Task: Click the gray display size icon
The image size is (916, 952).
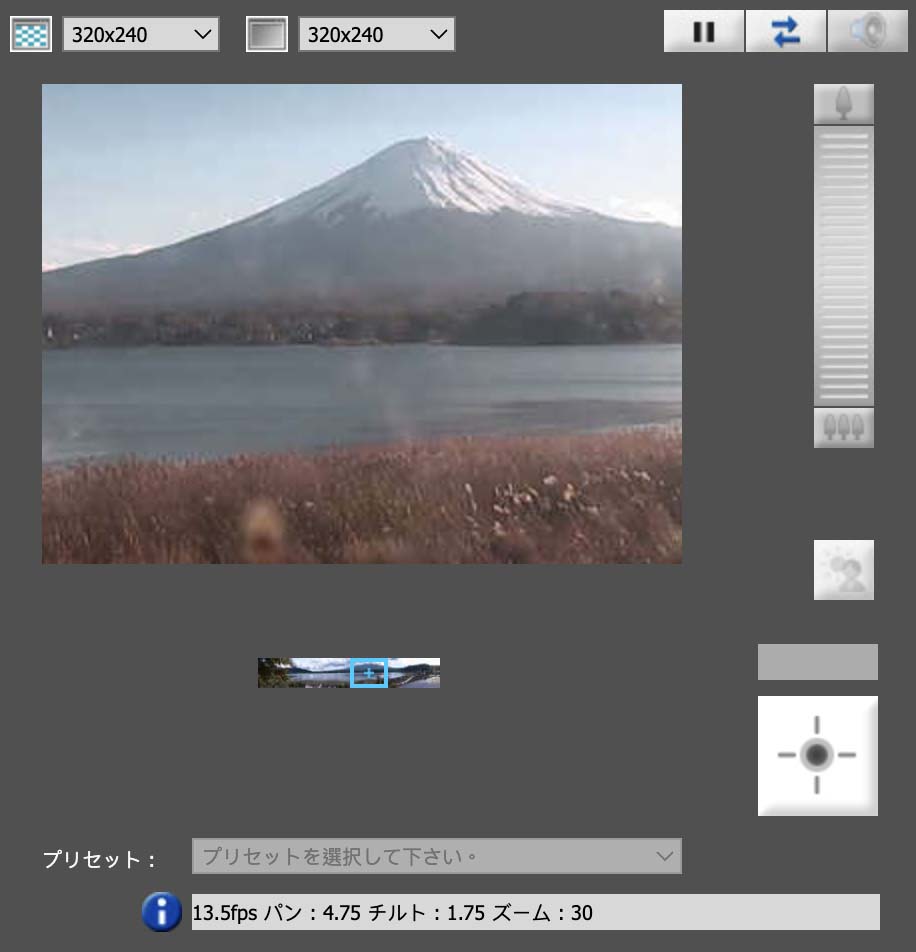Action: point(267,35)
